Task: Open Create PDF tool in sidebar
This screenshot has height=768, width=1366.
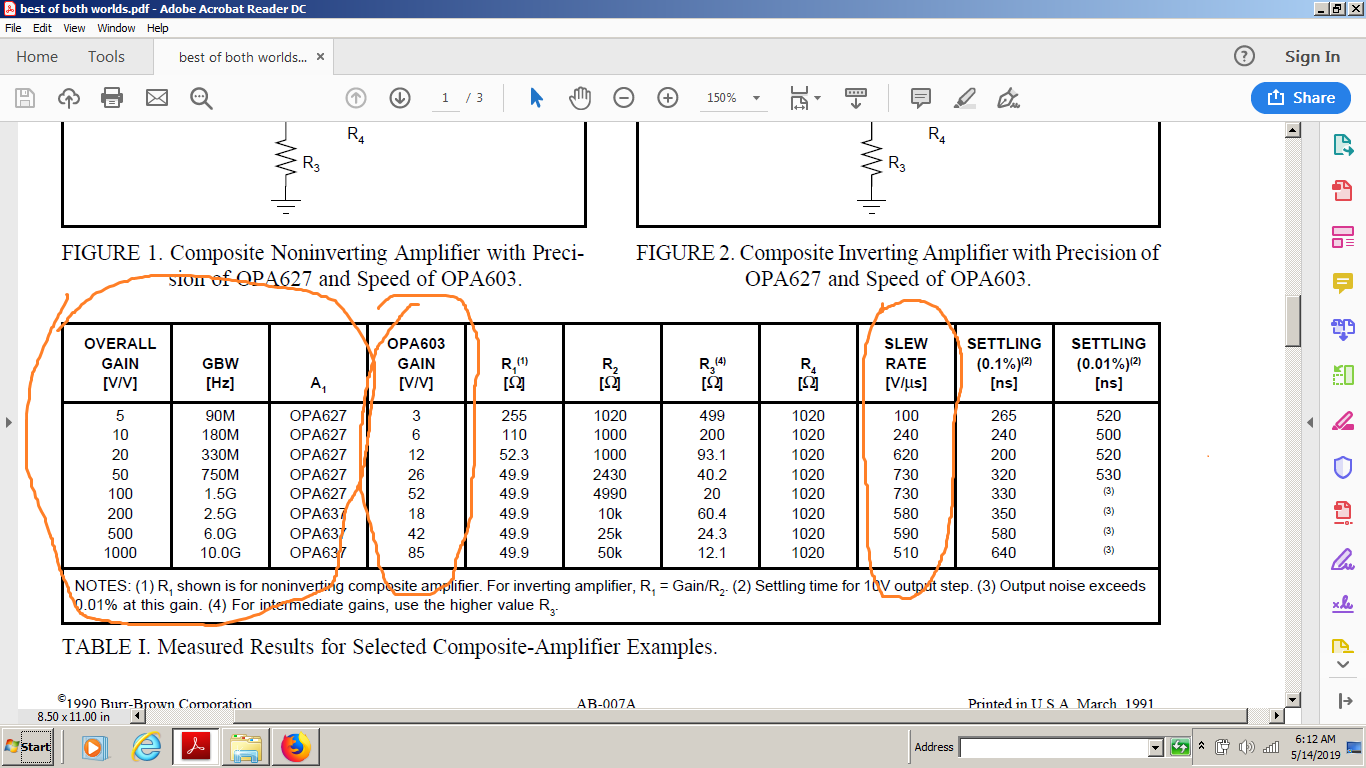Action: pos(1343,190)
